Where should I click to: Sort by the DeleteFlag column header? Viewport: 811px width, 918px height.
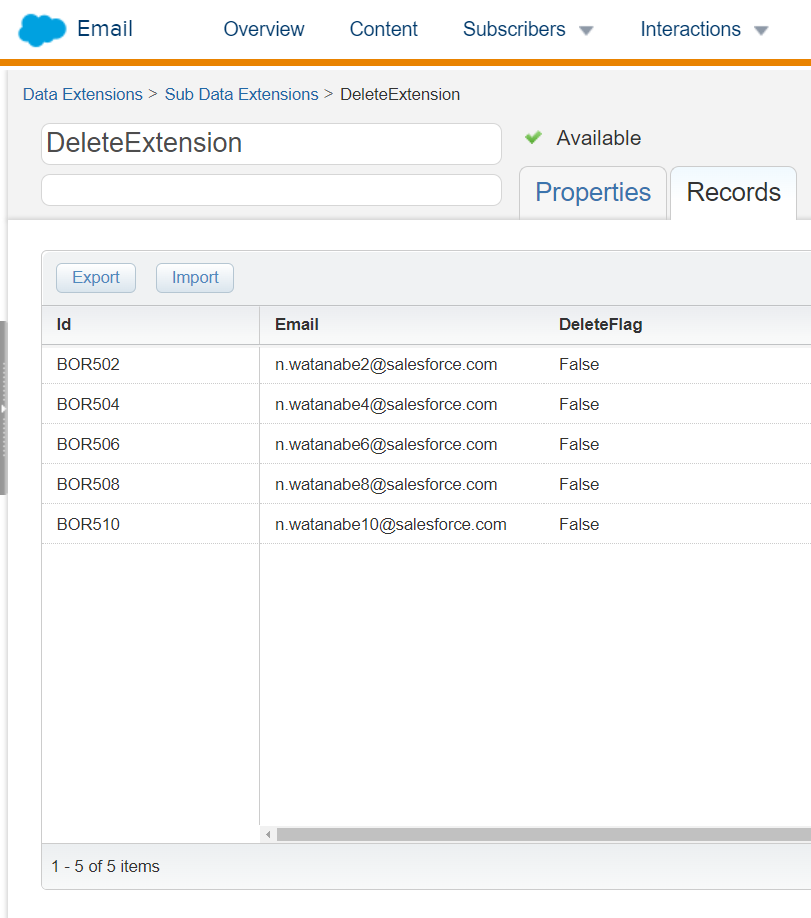point(601,324)
